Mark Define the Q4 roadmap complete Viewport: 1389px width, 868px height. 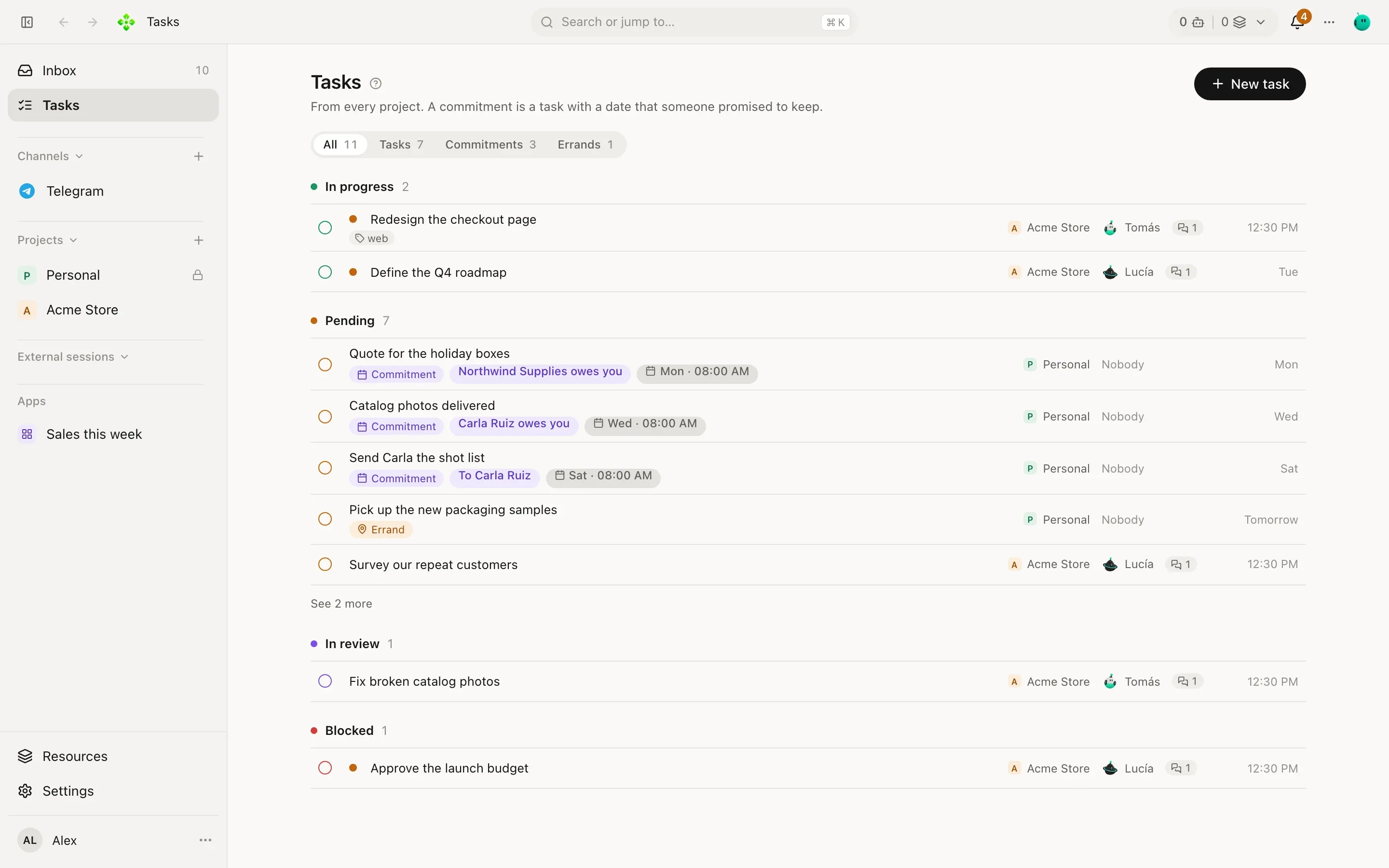[325, 272]
